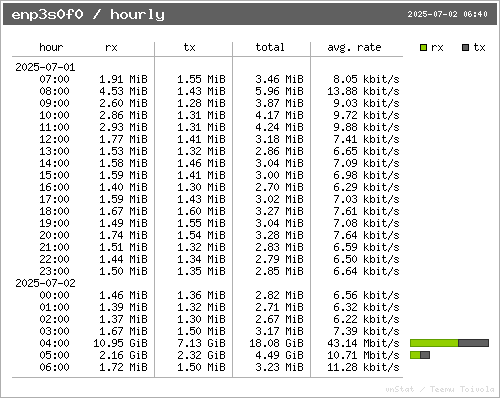Click avg rate 11.28 kbit/s
Viewport: 500px width, 398px height.
click(363, 367)
